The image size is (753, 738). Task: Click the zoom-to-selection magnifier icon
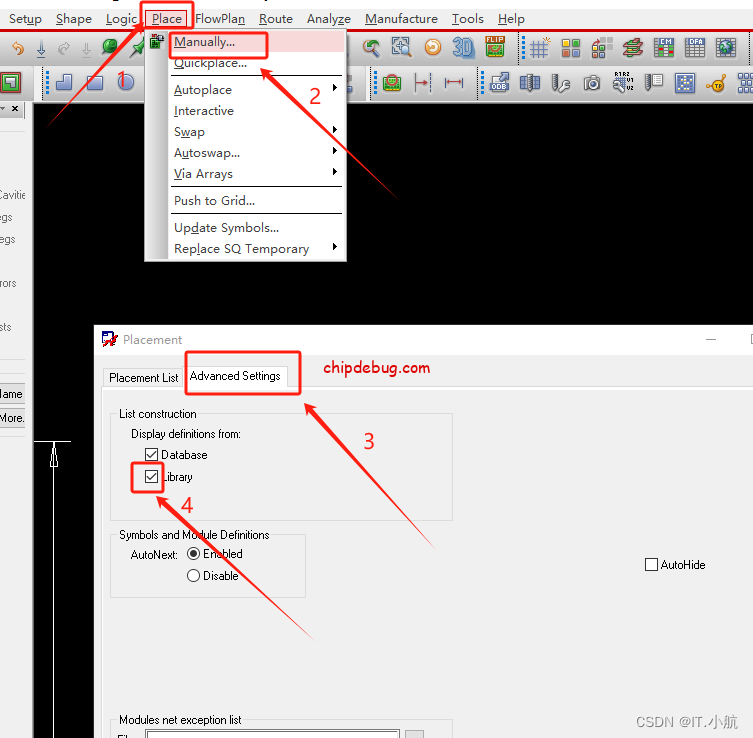401,47
